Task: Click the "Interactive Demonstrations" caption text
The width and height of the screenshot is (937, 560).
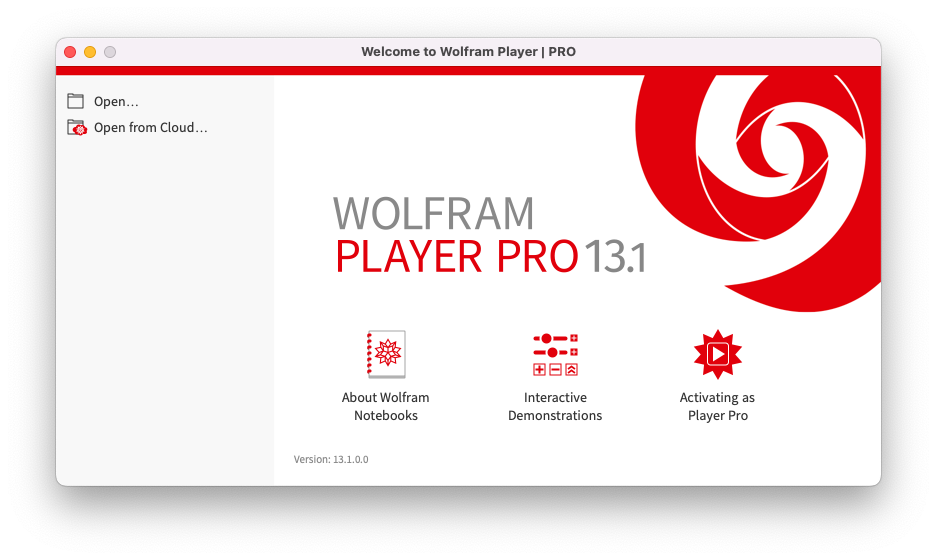Action: 555,406
